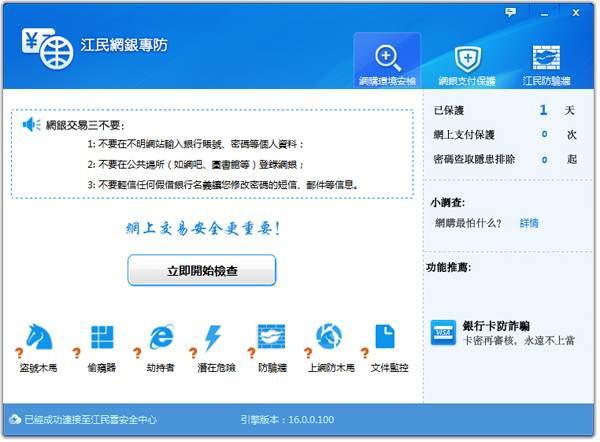The height and width of the screenshot is (442, 600).
Task: Open the 詳情 survey link
Action: pyautogui.click(x=530, y=223)
